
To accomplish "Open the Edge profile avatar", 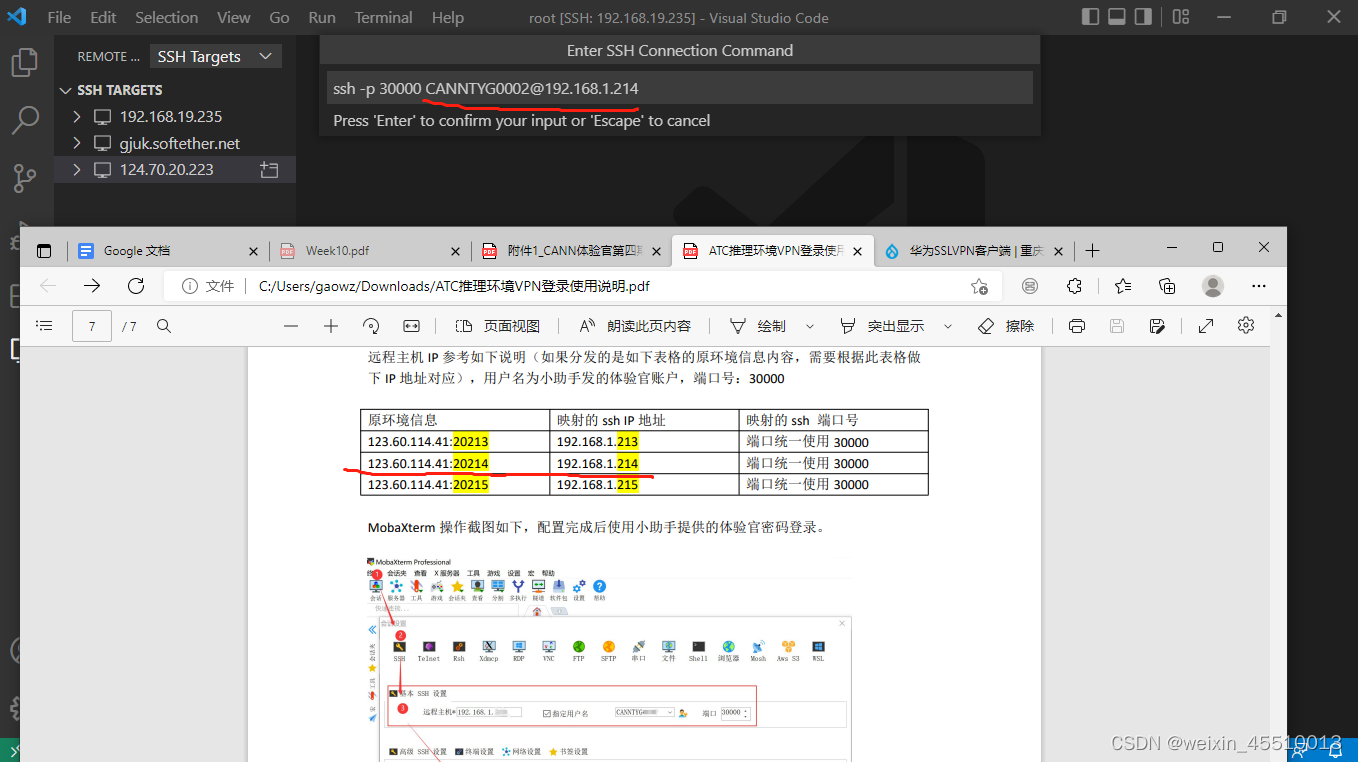I will click(x=1213, y=286).
